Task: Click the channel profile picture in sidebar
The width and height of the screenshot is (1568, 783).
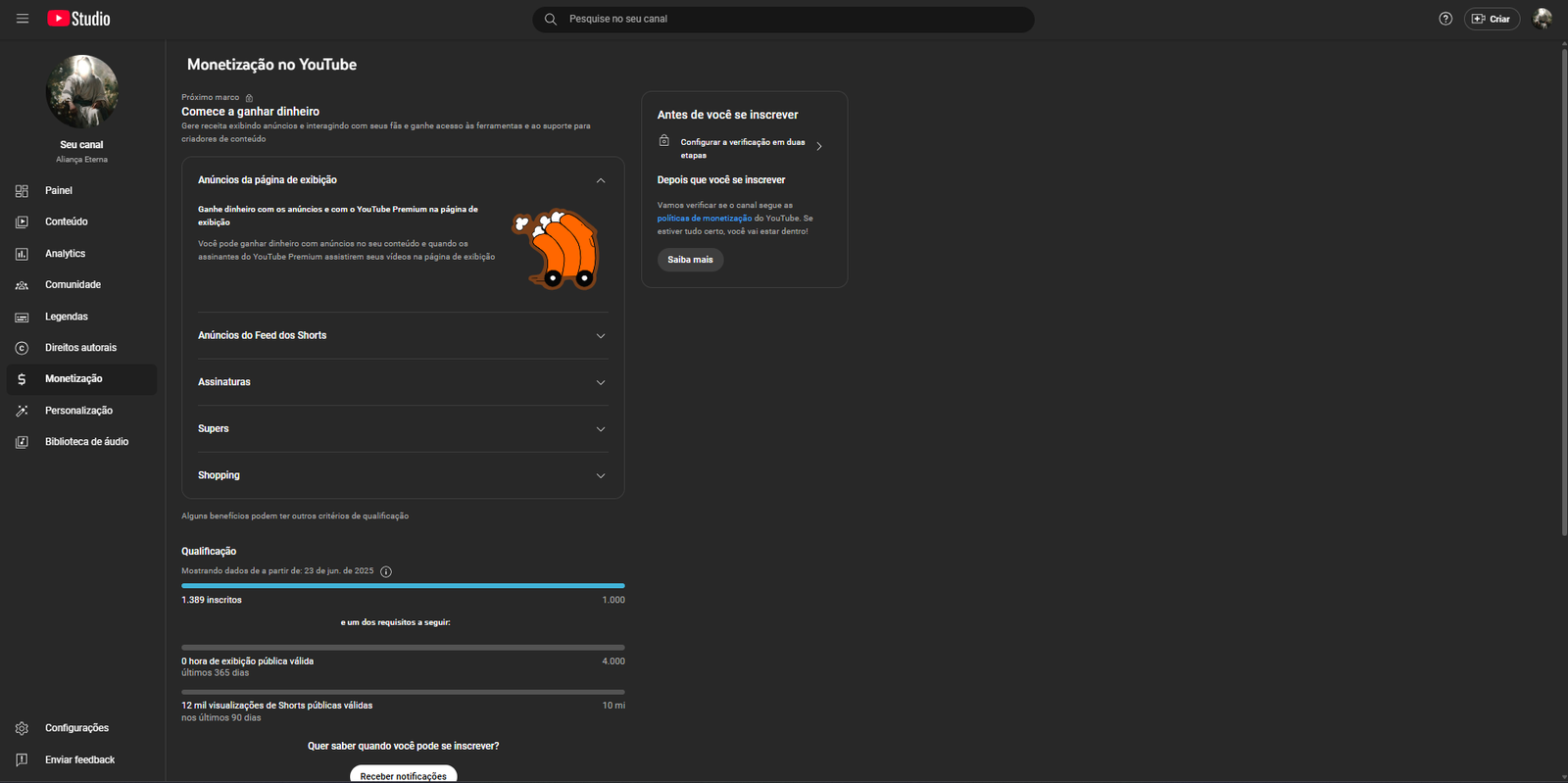Action: pos(82,91)
